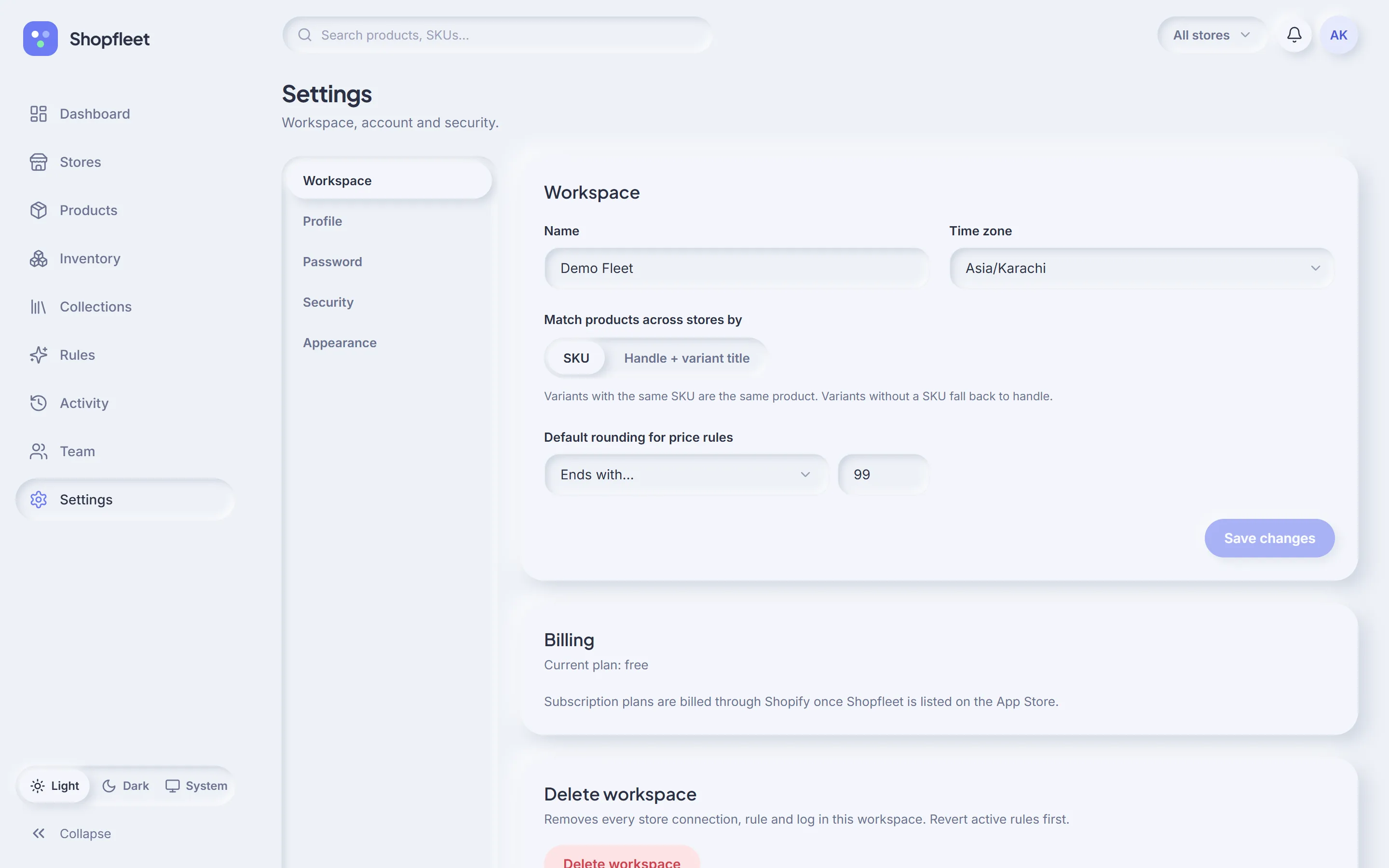This screenshot has height=868, width=1389.
Task: Click the rounding value 99 field
Action: point(884,475)
